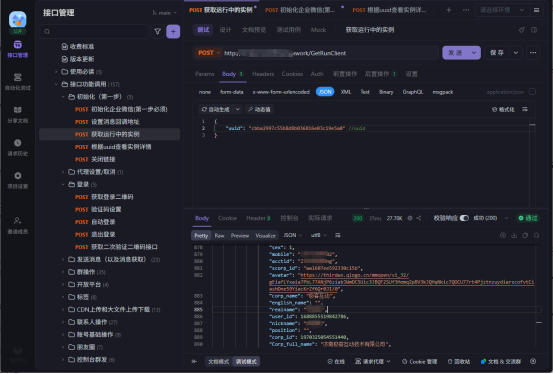Open the 后置操作 tab
Viewport: 553px width, 374px height.
click(380, 74)
